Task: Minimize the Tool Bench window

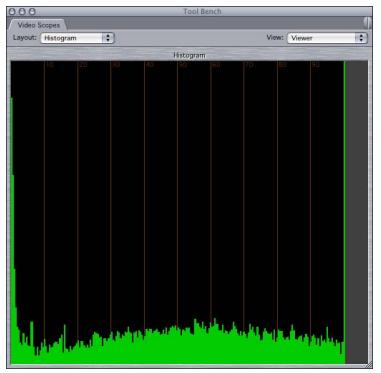Action: pyautogui.click(x=22, y=12)
